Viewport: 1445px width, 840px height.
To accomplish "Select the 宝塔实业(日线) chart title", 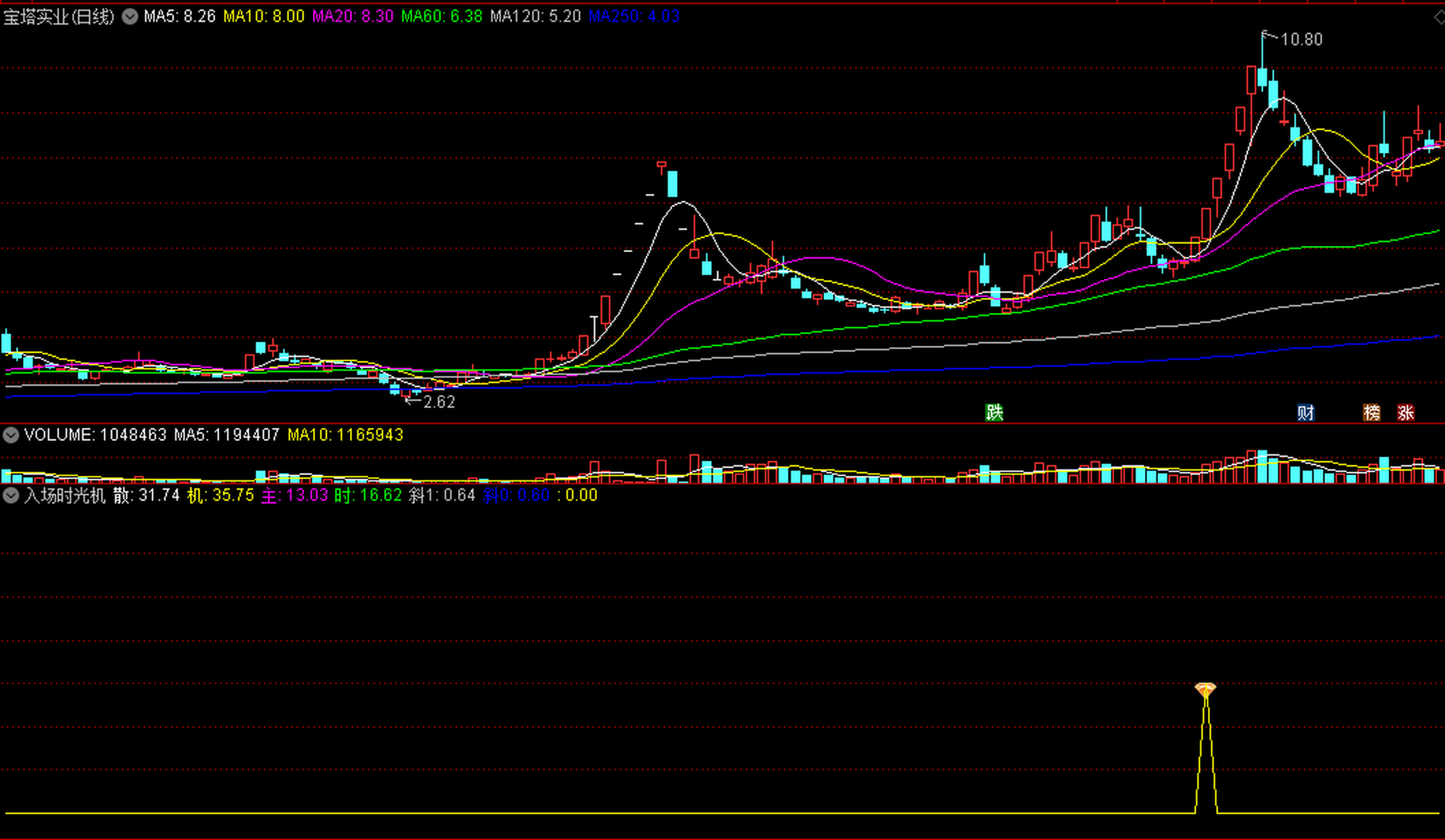I will pyautogui.click(x=59, y=16).
